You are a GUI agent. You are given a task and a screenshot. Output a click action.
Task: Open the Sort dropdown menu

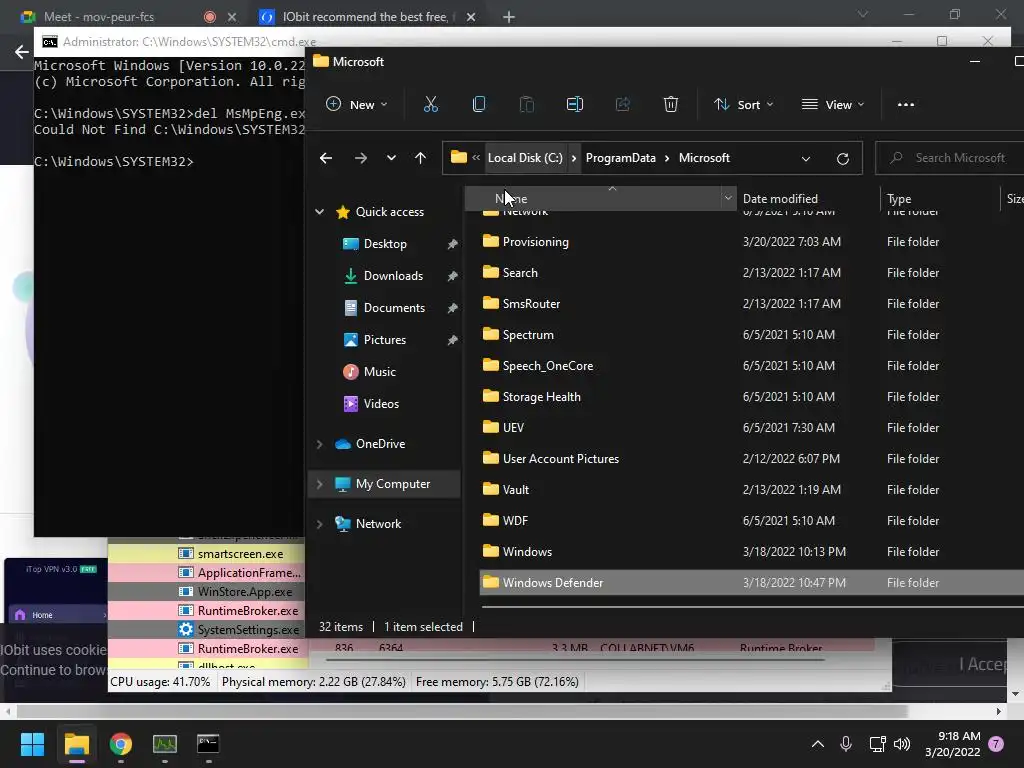coord(744,104)
